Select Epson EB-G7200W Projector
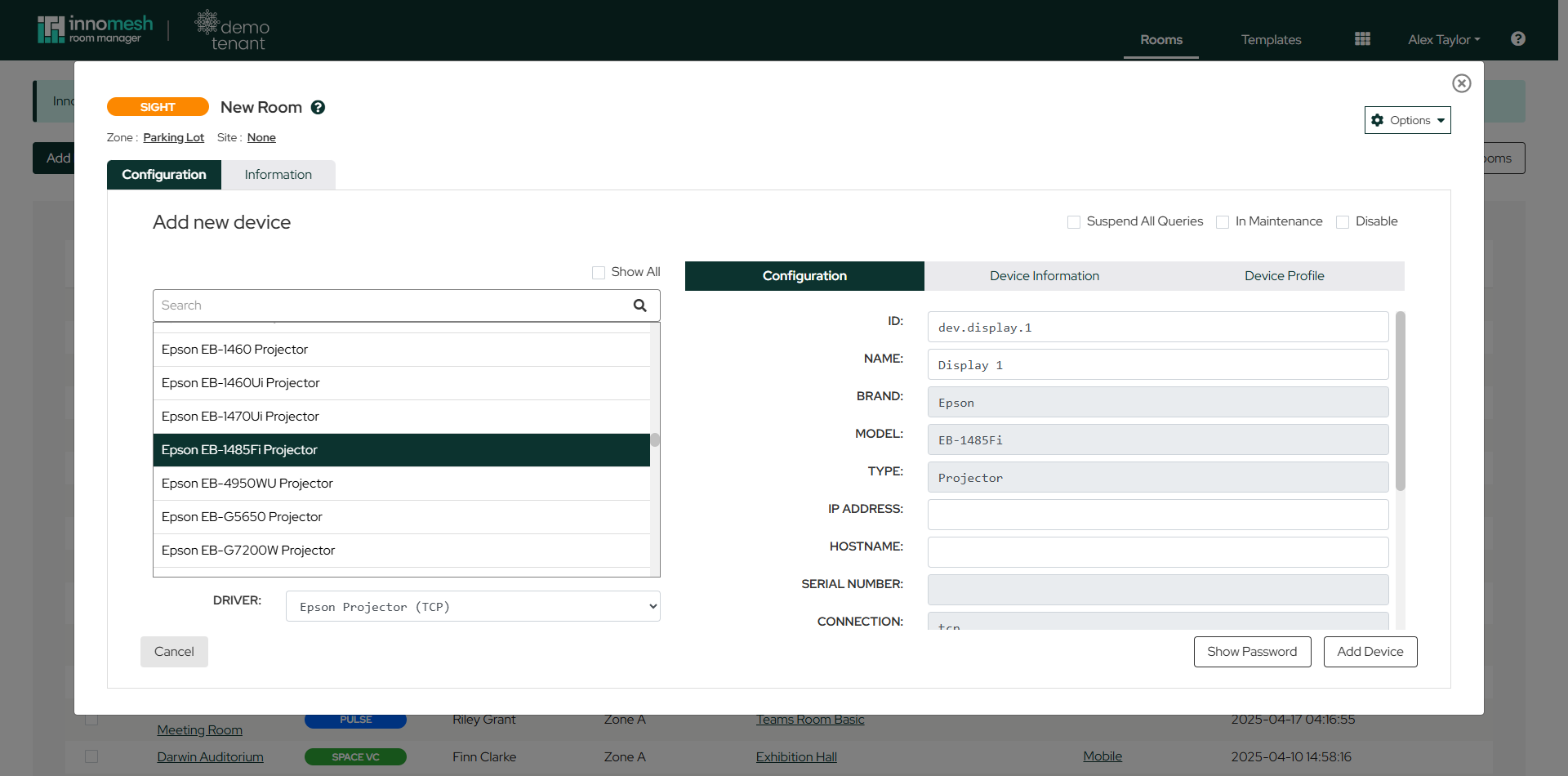 [x=402, y=551]
